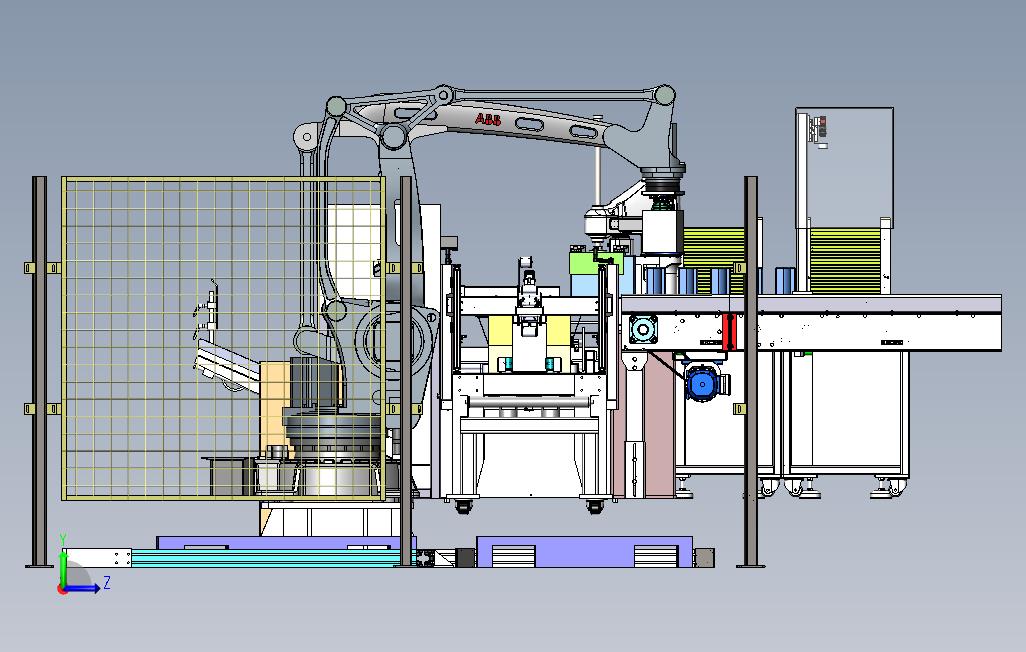Select the yellow safety fence mesh panel

point(222,338)
